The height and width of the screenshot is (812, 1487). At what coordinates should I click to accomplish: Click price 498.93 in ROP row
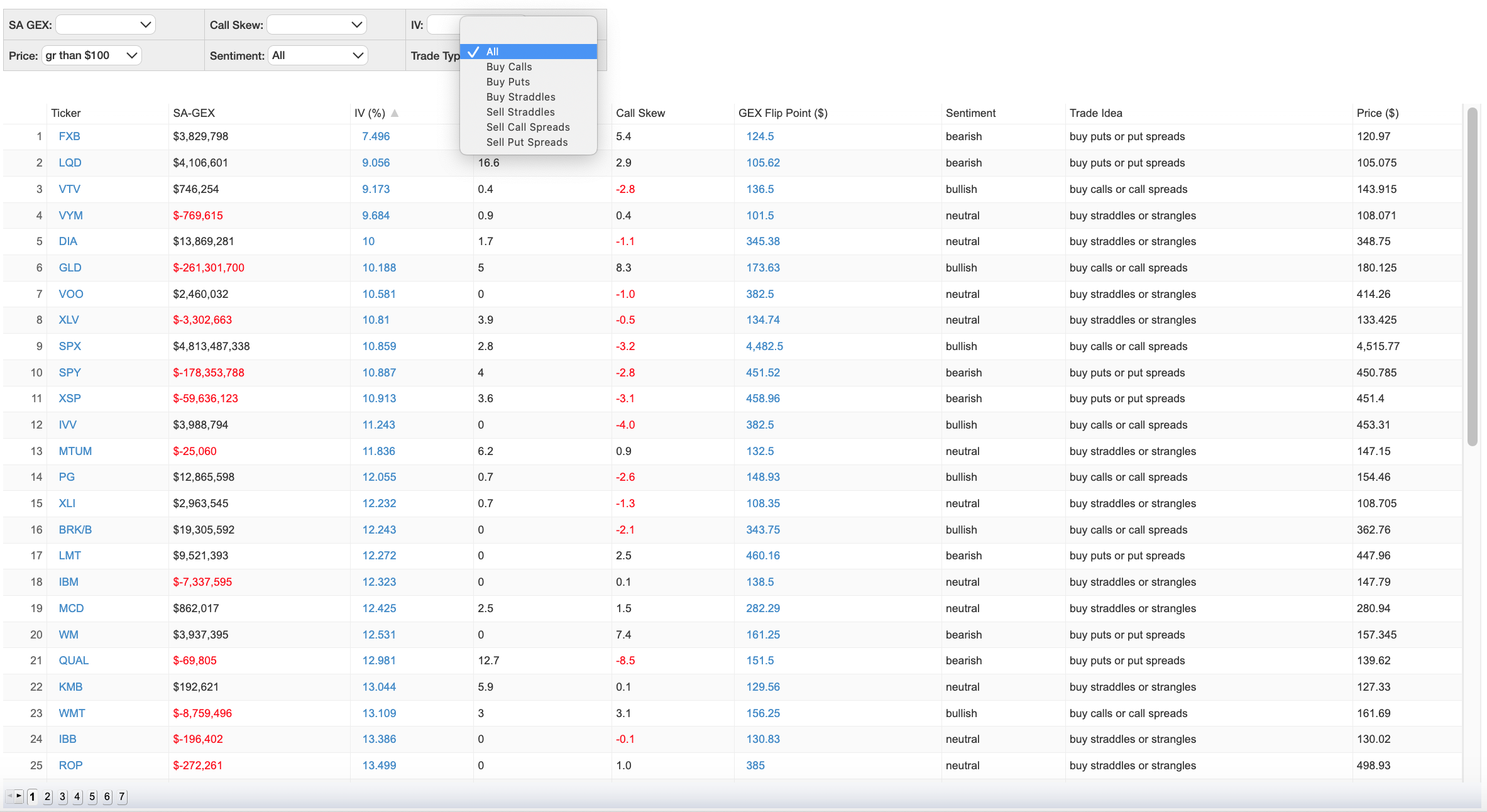[x=1374, y=765]
